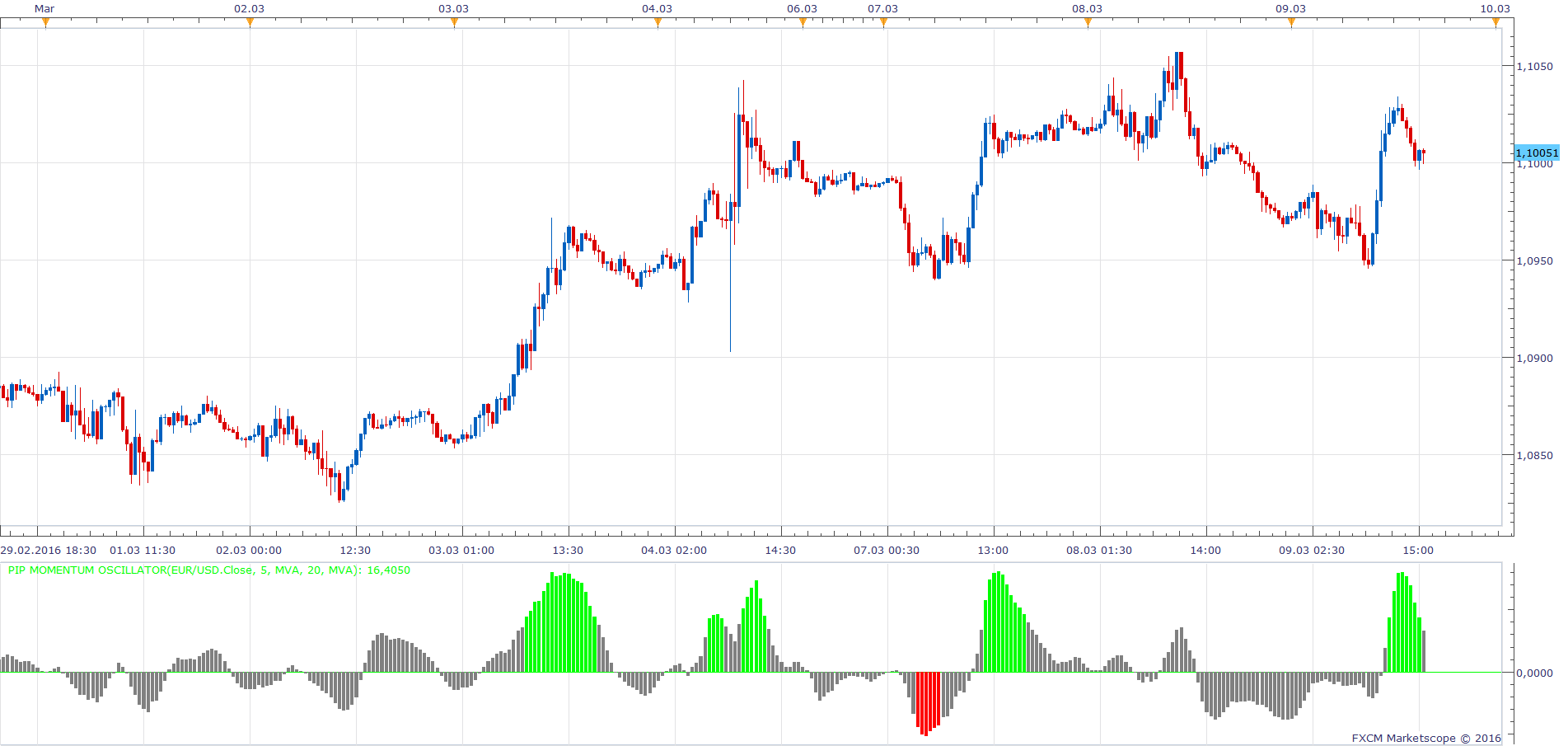Click the 14:30 time axis label
This screenshot has width=1568, height=746.
click(x=780, y=550)
